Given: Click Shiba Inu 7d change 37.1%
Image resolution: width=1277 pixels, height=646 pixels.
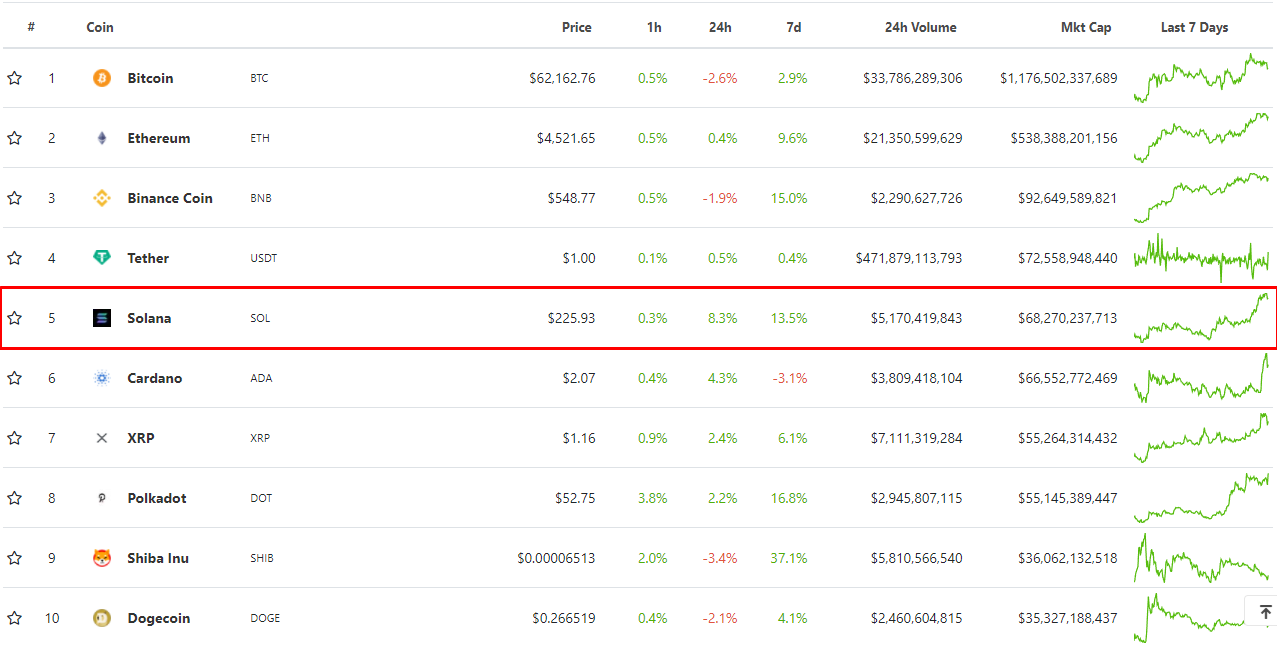Looking at the screenshot, I should pyautogui.click(x=789, y=558).
